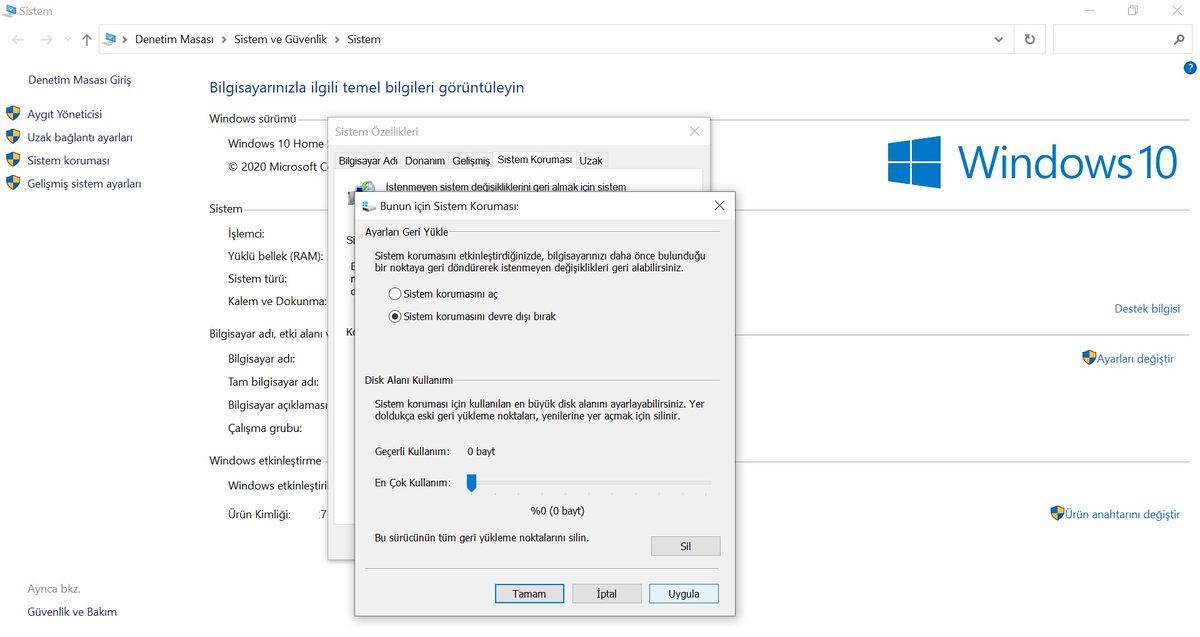This screenshot has height=637, width=1200.
Task: Select 'Sistem korumasını aç' radio button
Action: (x=395, y=294)
